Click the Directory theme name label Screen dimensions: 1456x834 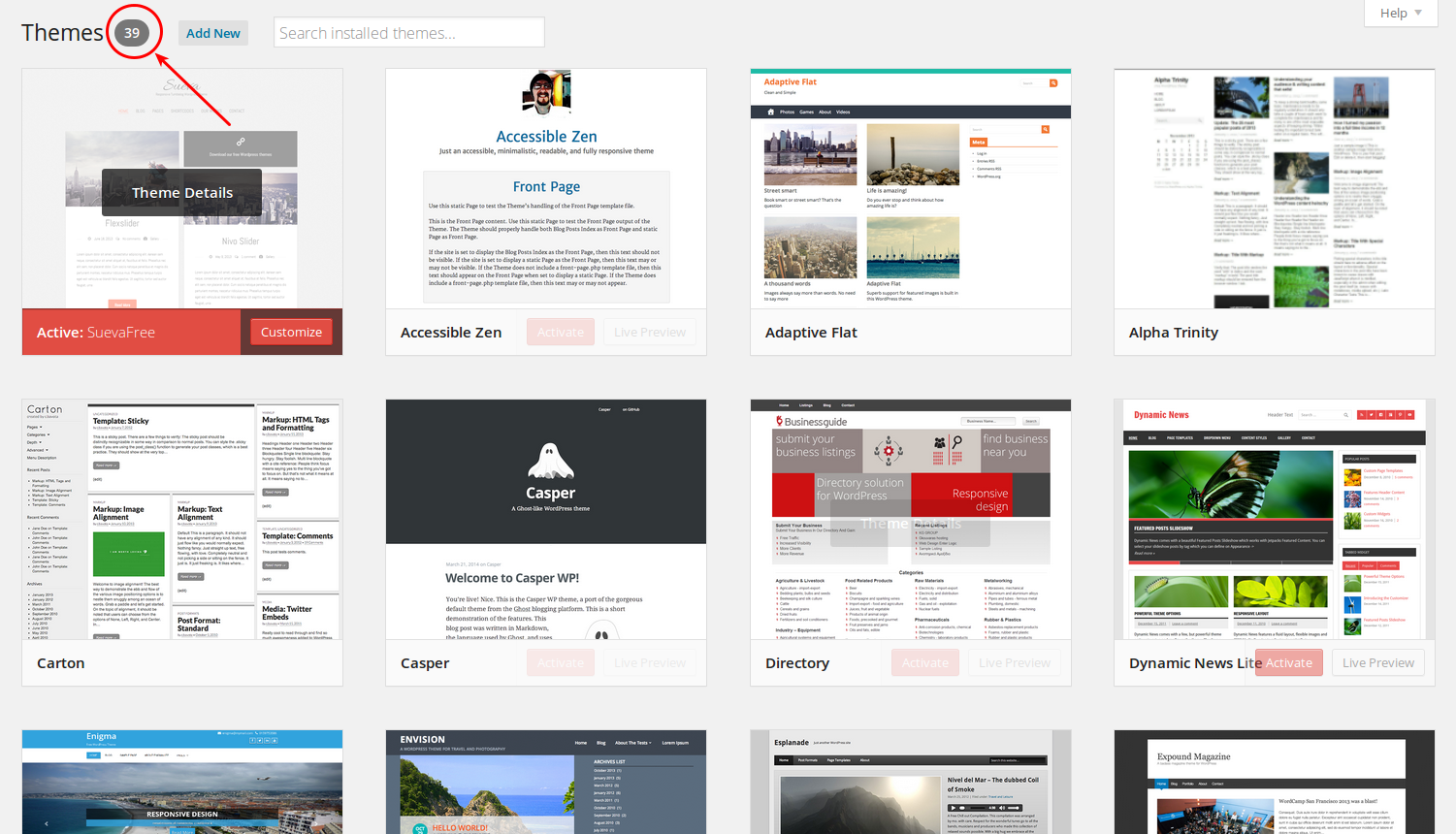point(797,663)
